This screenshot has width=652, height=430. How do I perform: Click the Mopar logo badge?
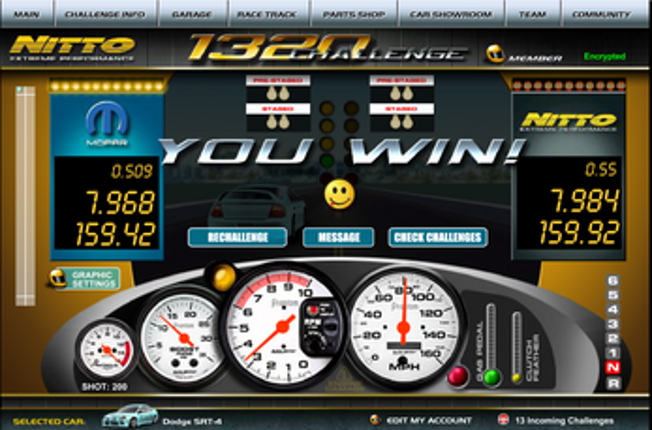[x=107, y=124]
